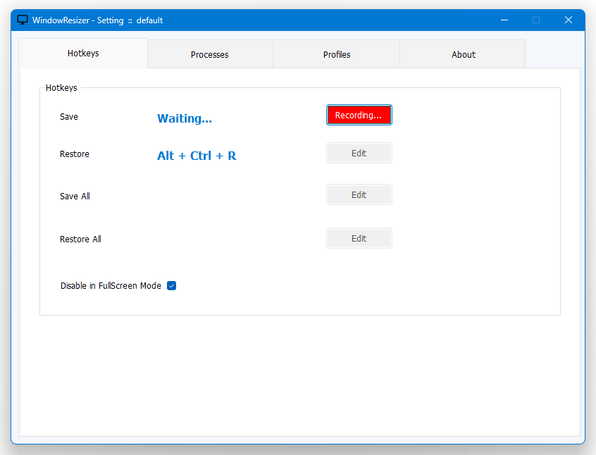Edit the Restore hotkey
This screenshot has width=596, height=455.
(x=359, y=153)
